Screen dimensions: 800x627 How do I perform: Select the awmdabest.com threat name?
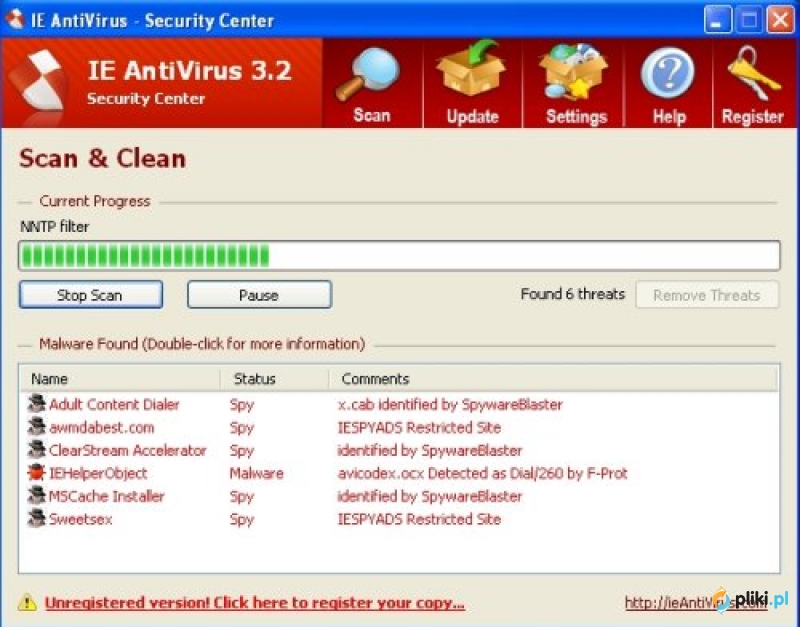pyautogui.click(x=102, y=428)
